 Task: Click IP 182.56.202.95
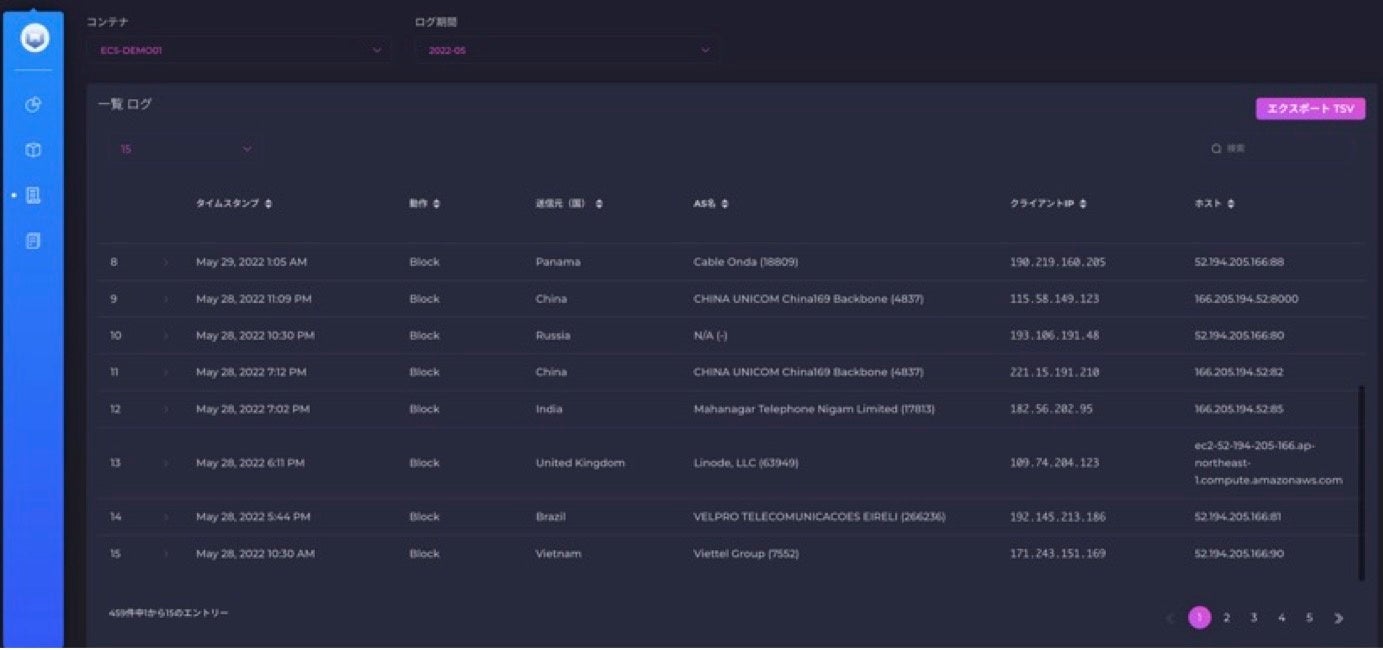pyautogui.click(x=1051, y=409)
